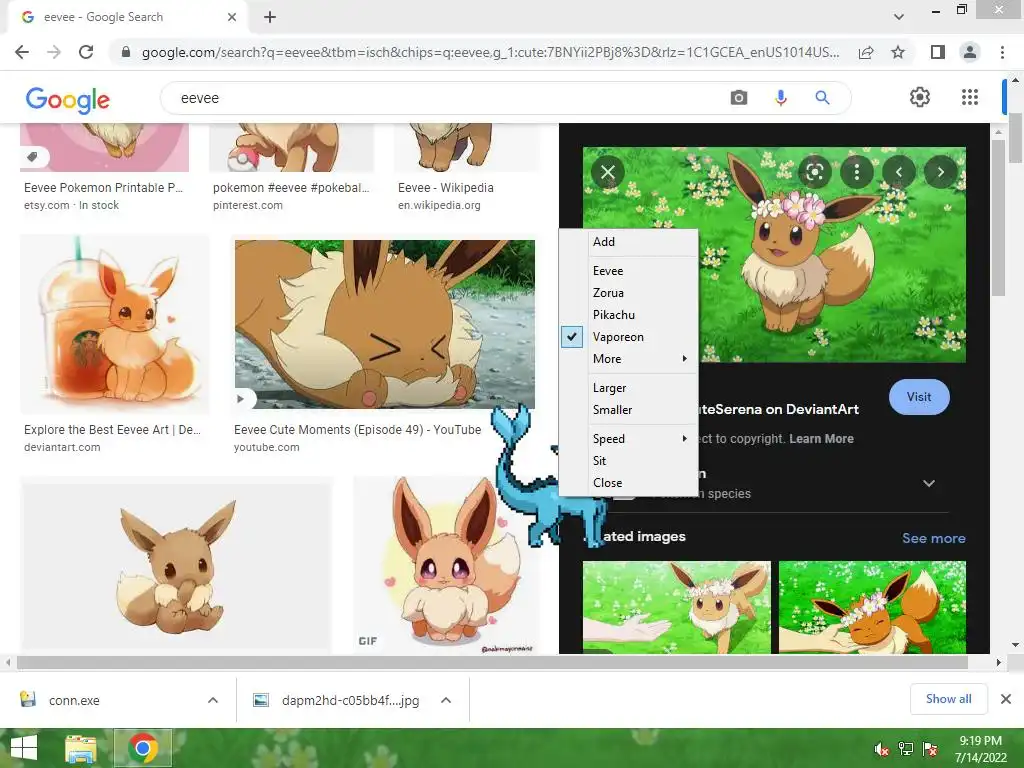This screenshot has height=768, width=1024.
Task: Open the pokemon #eevee #pokeball Pinterest result
Action: pos(291,188)
